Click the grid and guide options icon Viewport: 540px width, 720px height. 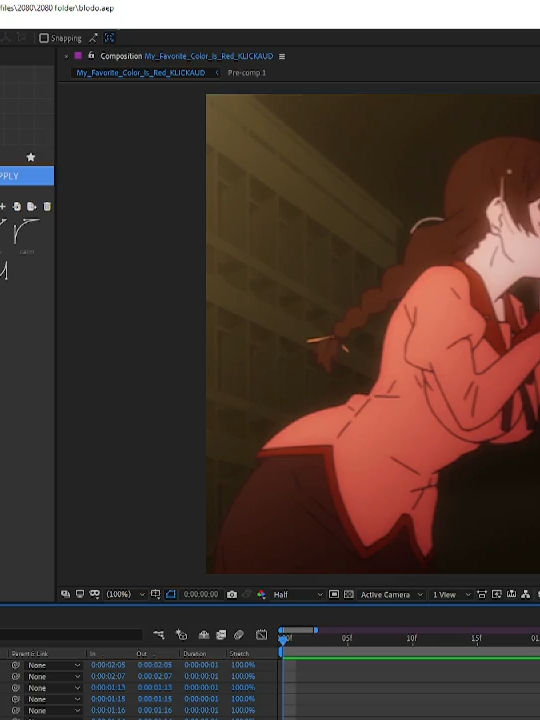coord(156,594)
